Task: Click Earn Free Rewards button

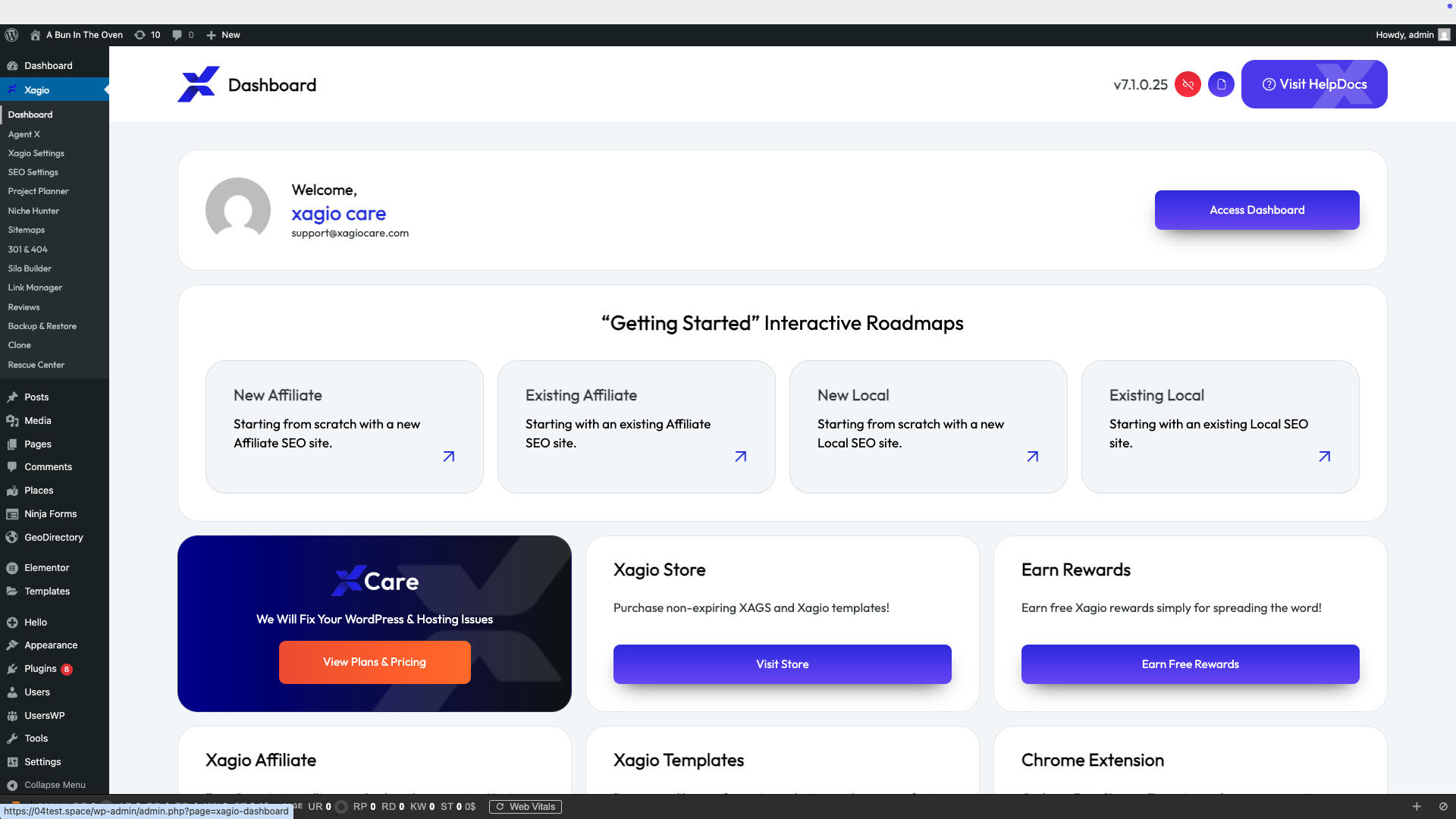Action: click(1190, 664)
